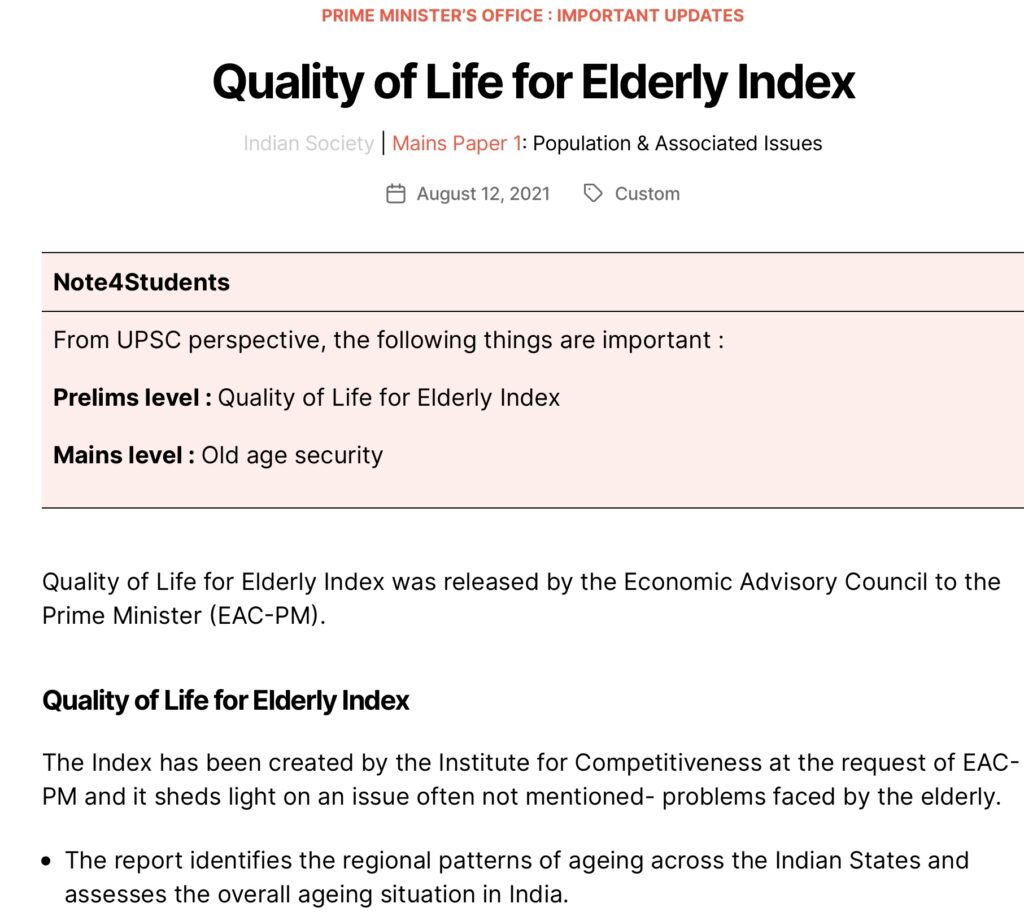Open the Mains Paper 1 link
1024x912 pixels.
(x=456, y=143)
